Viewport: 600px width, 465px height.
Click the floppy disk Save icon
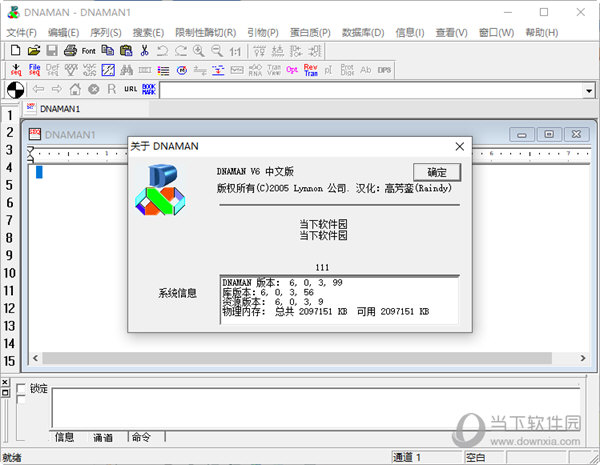[x=52, y=51]
